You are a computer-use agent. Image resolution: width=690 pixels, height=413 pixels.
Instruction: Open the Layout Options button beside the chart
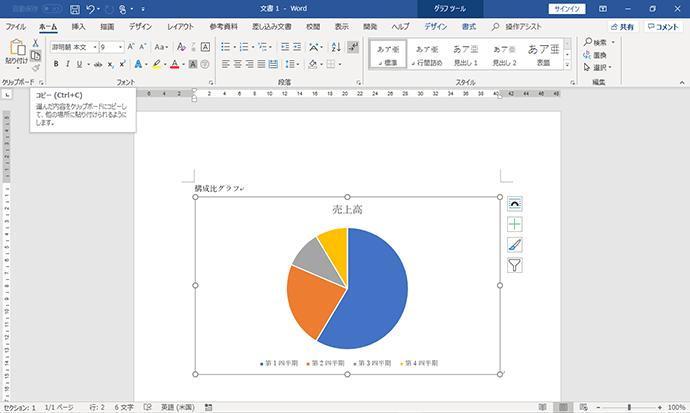514,204
